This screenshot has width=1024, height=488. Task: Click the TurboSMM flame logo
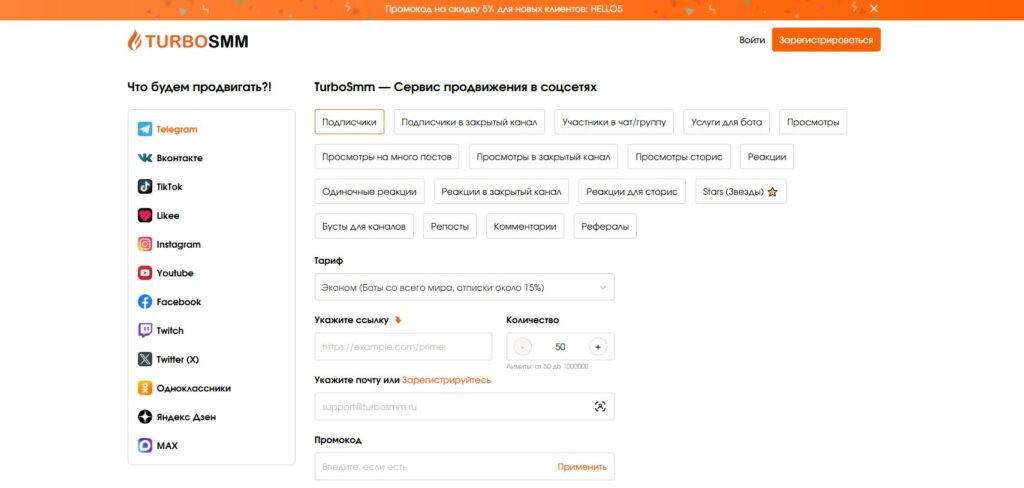tap(134, 41)
